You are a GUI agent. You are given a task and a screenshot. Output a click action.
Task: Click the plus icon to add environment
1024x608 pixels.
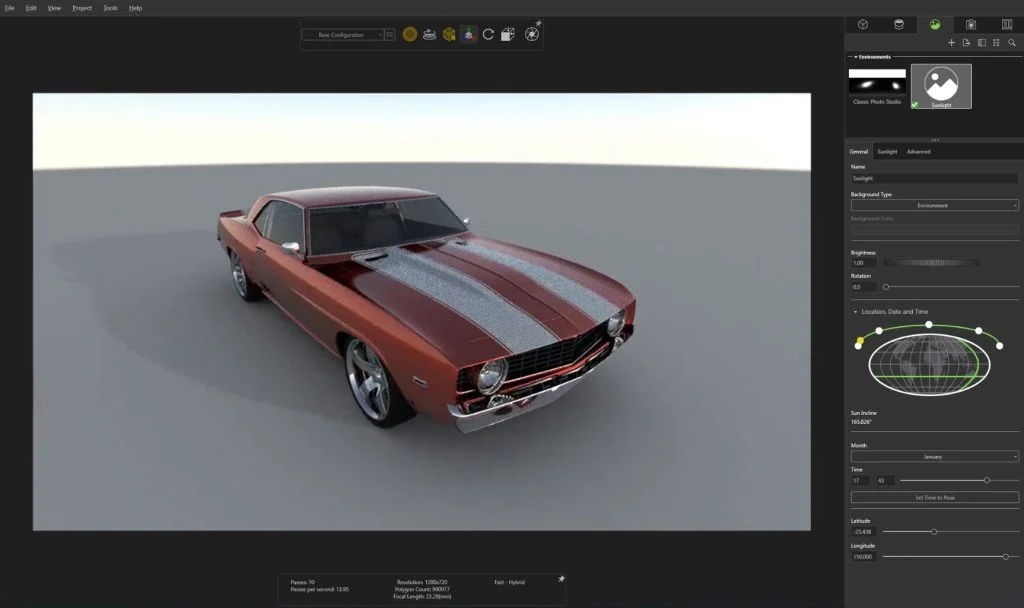(x=951, y=43)
